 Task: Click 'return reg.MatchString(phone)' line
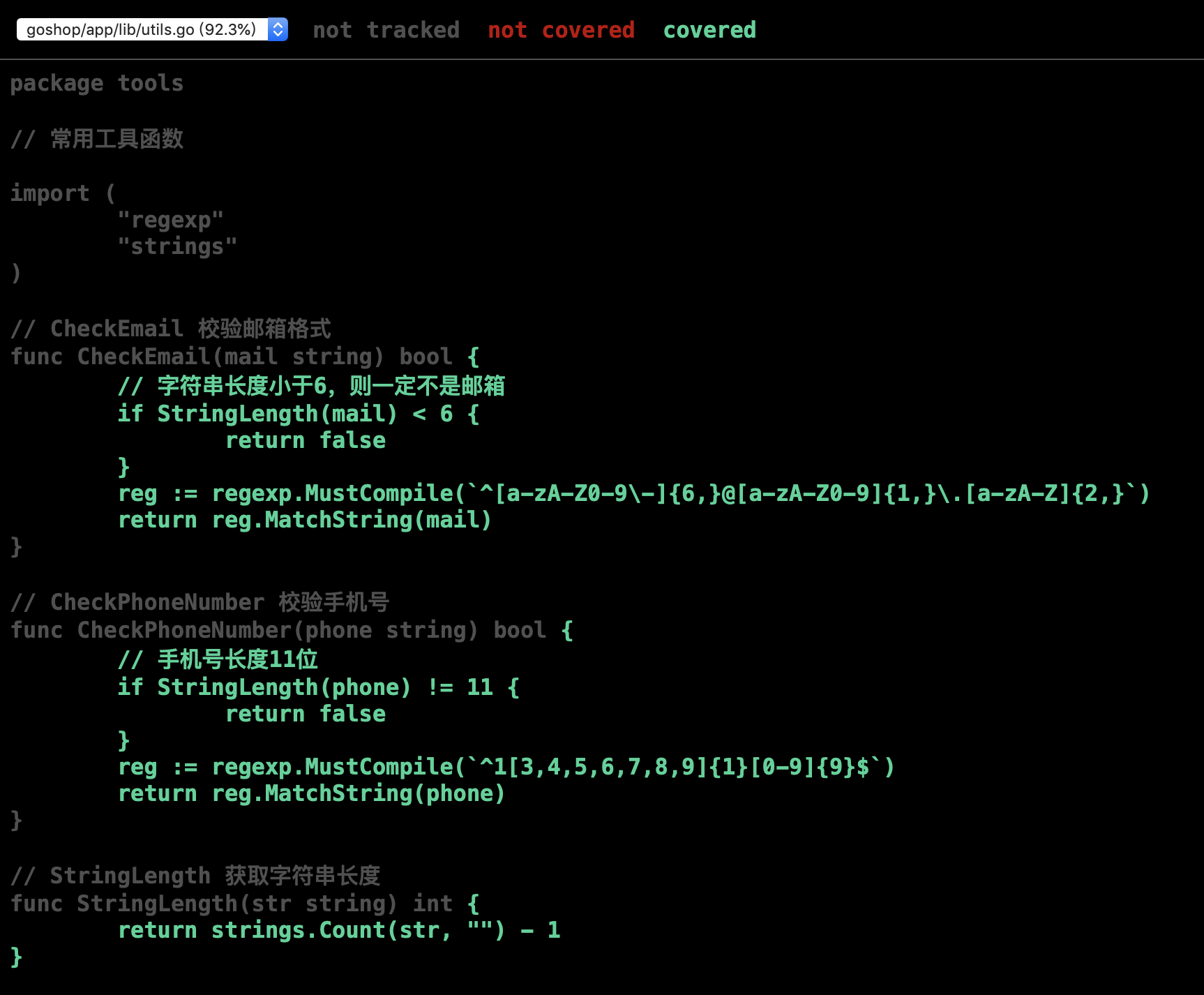[x=312, y=793]
